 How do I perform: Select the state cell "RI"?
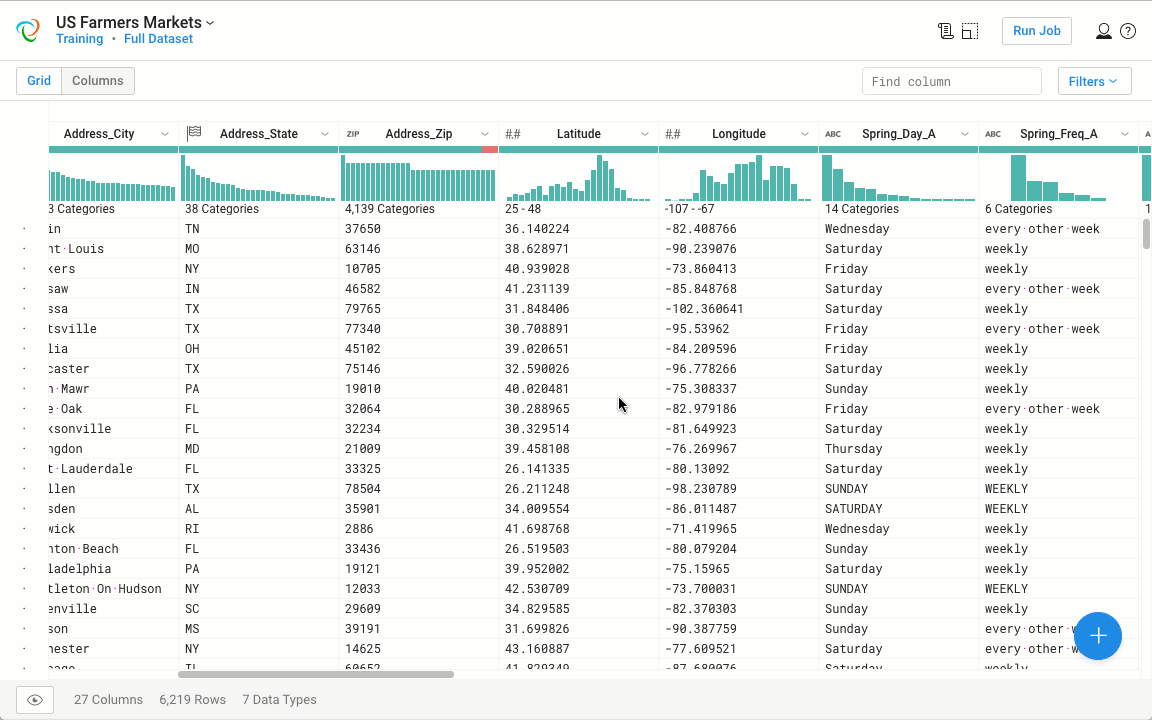(192, 529)
